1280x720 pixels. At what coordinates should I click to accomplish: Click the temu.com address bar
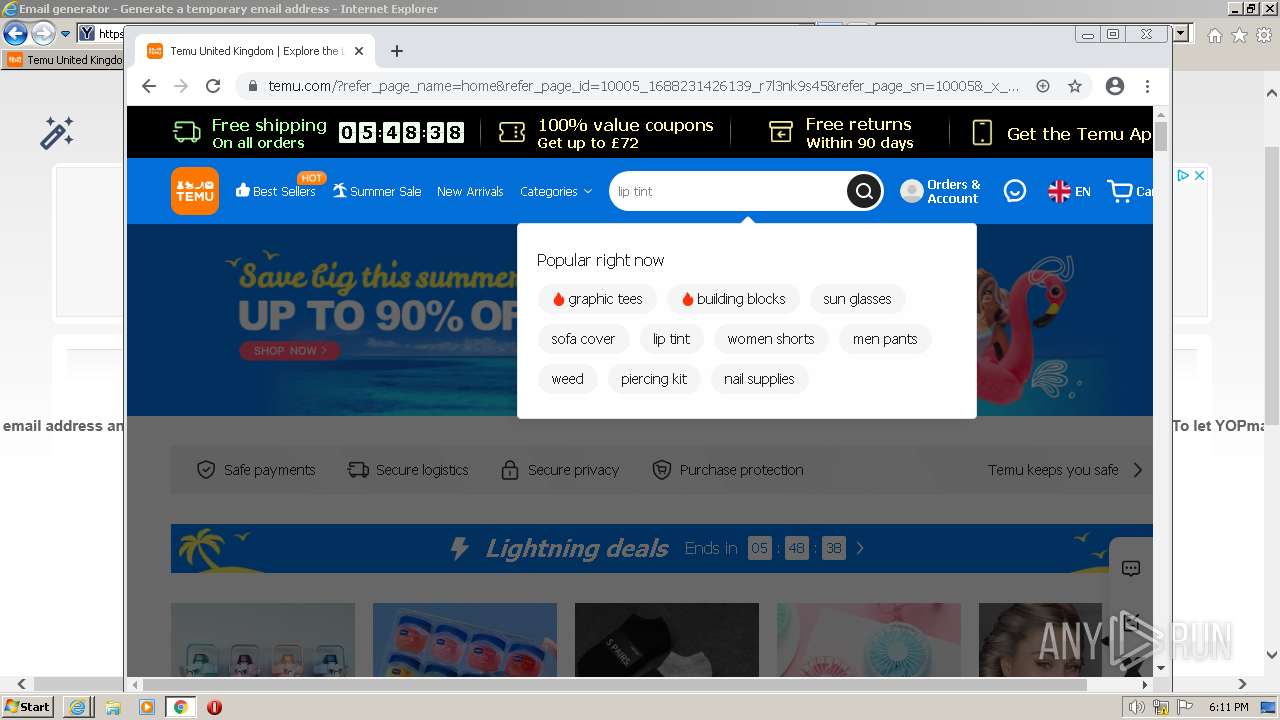pyautogui.click(x=644, y=86)
